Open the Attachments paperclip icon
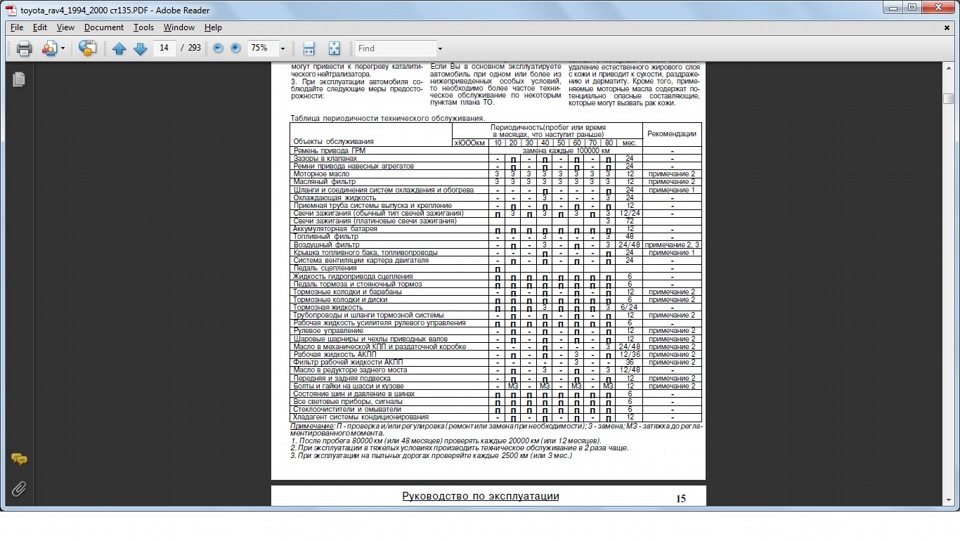 coord(19,488)
